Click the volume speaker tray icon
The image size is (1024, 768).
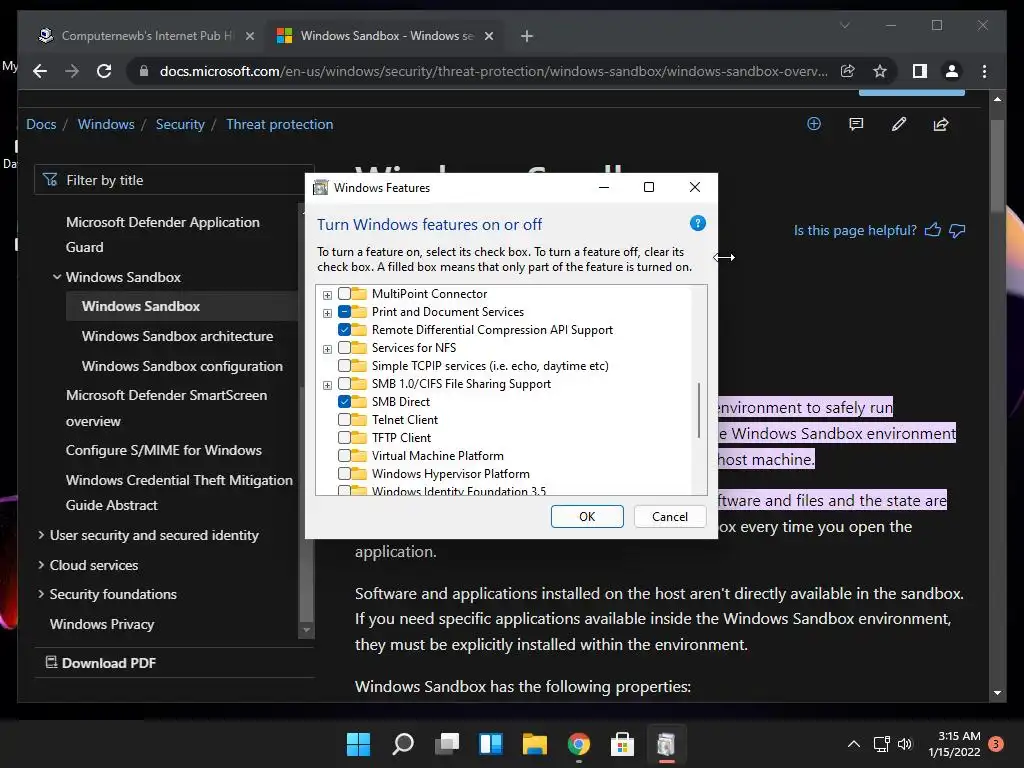point(904,744)
